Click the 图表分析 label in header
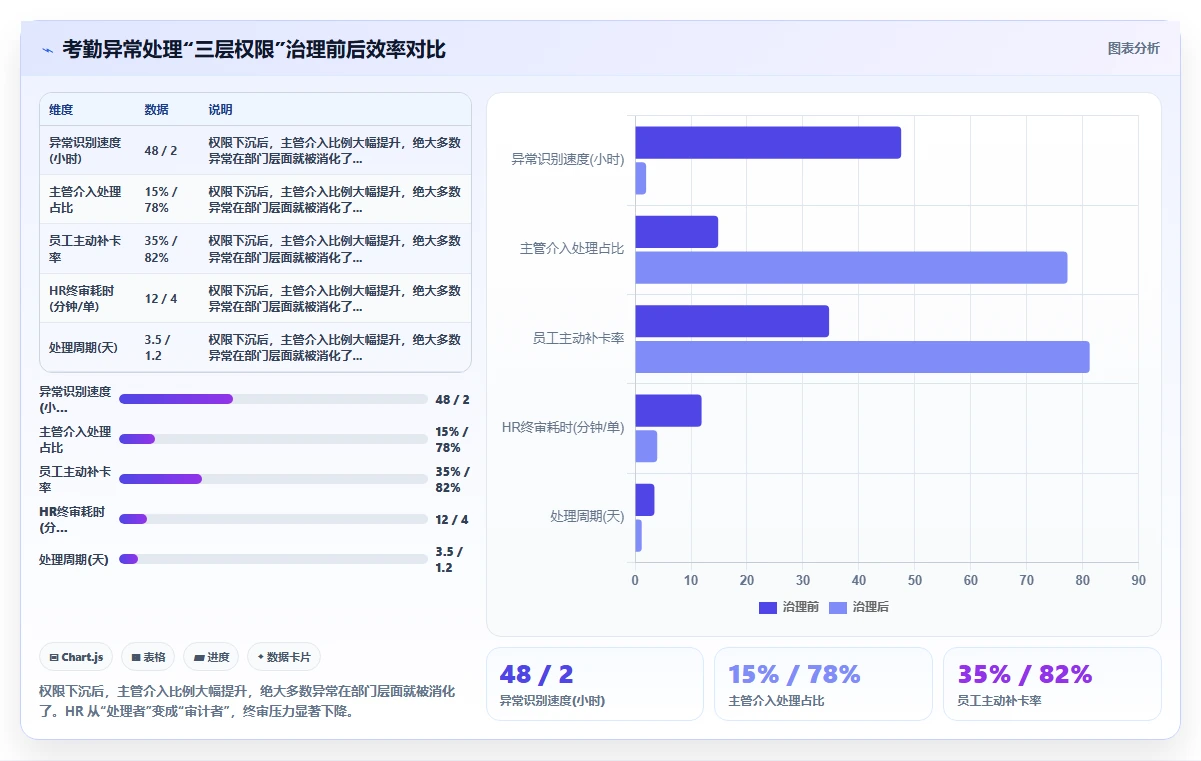1201x761 pixels. tap(1133, 48)
